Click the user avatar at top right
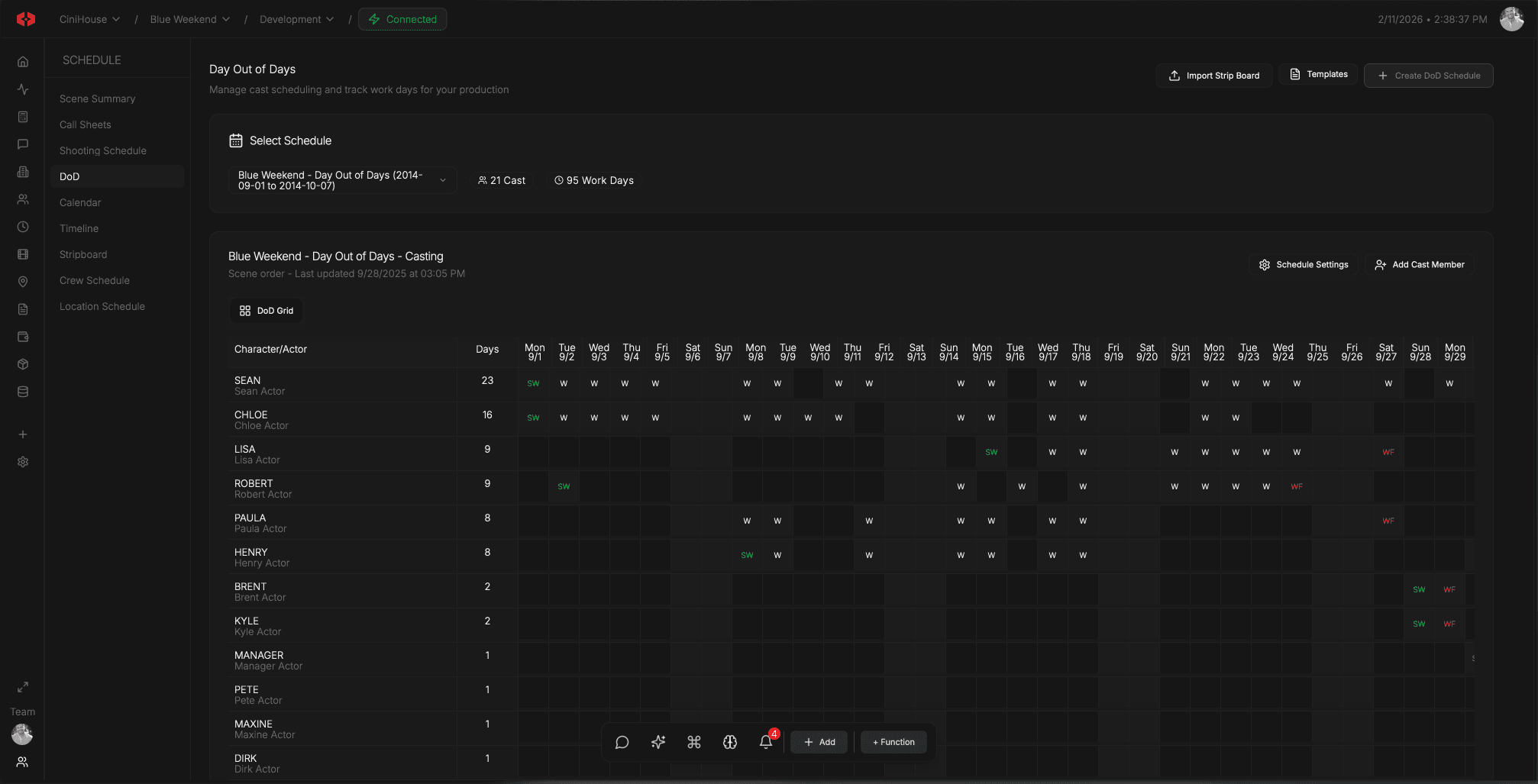This screenshot has width=1538, height=784. 1511,19
